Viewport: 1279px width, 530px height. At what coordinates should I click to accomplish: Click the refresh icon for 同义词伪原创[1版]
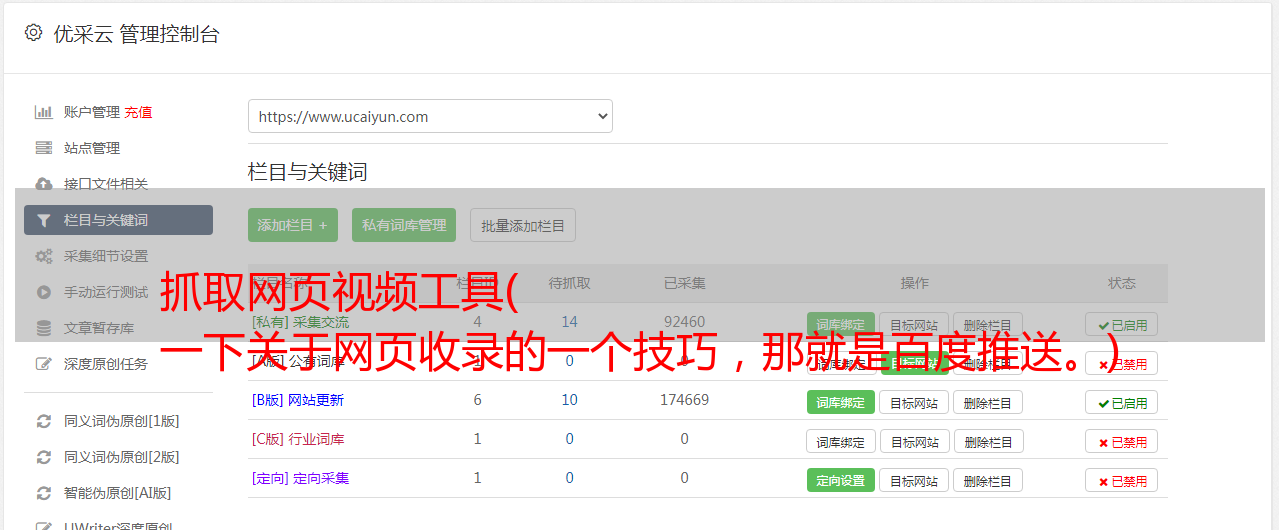click(44, 421)
